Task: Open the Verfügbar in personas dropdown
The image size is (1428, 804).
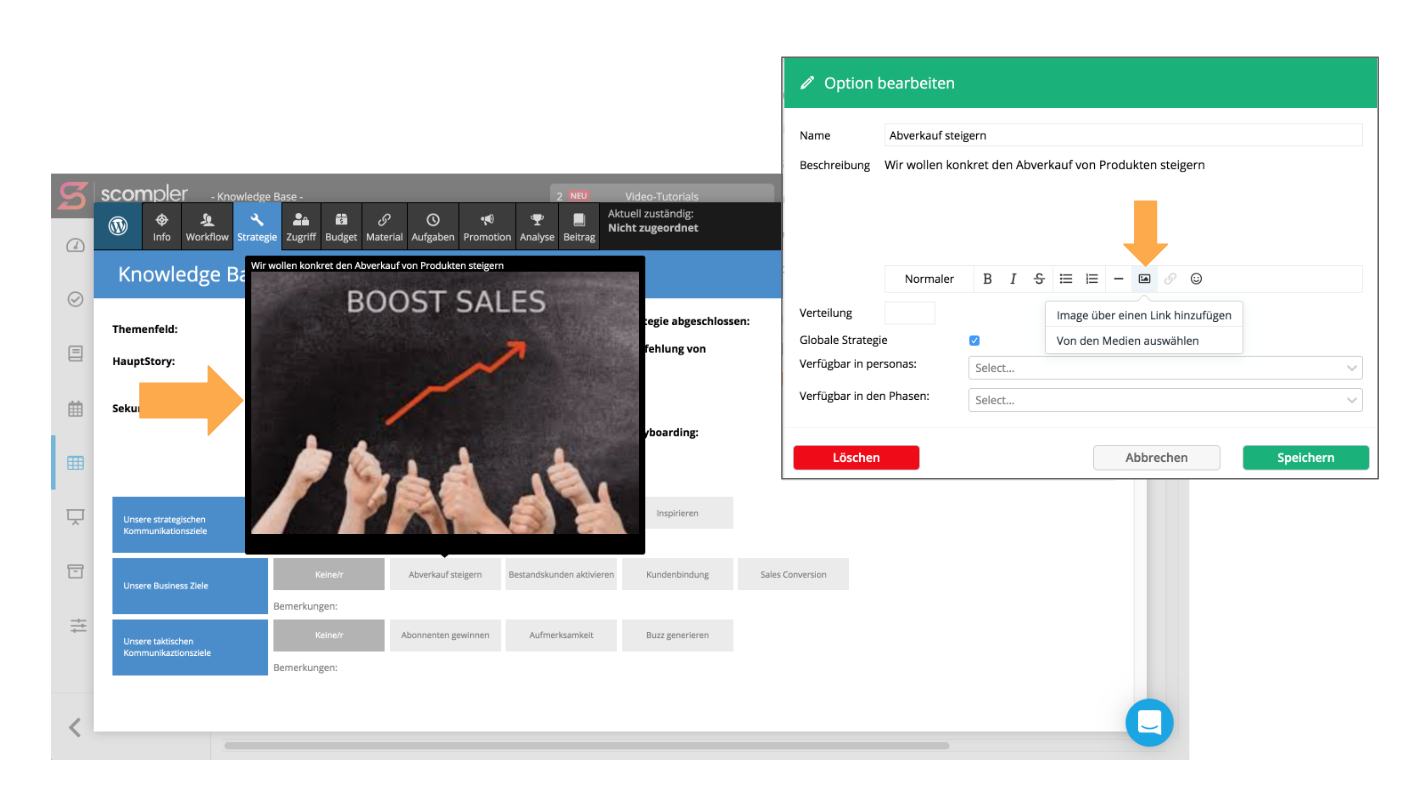Action: click(1164, 368)
